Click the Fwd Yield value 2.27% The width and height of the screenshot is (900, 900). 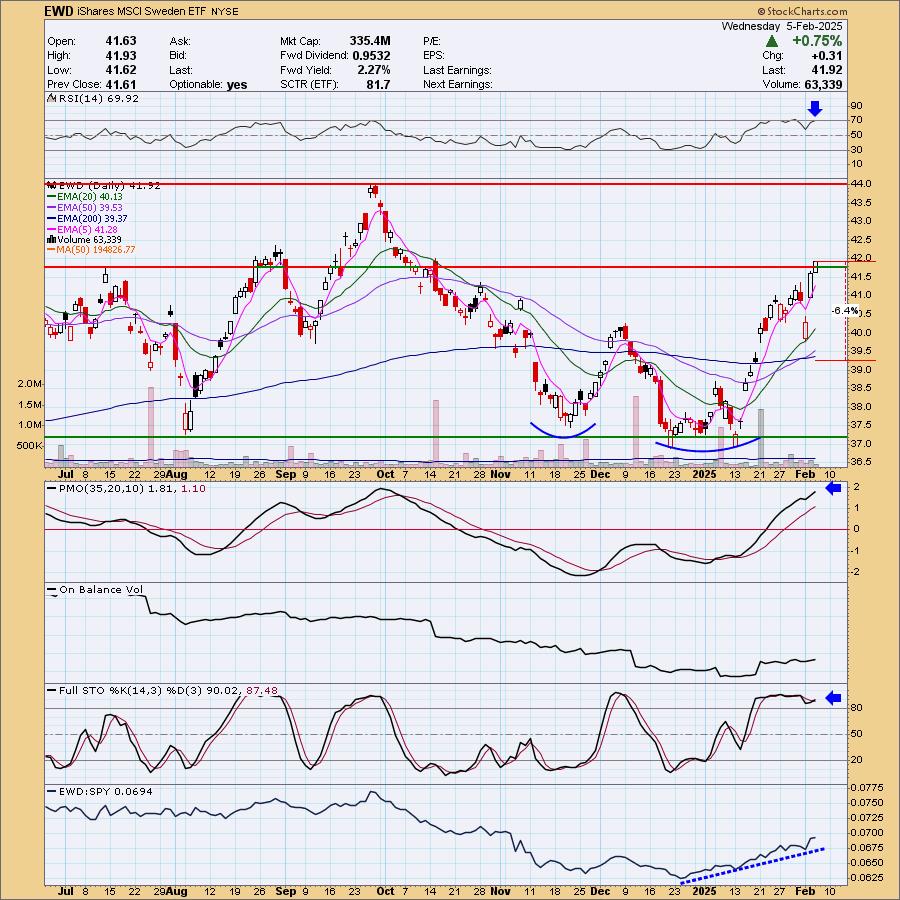(373, 70)
